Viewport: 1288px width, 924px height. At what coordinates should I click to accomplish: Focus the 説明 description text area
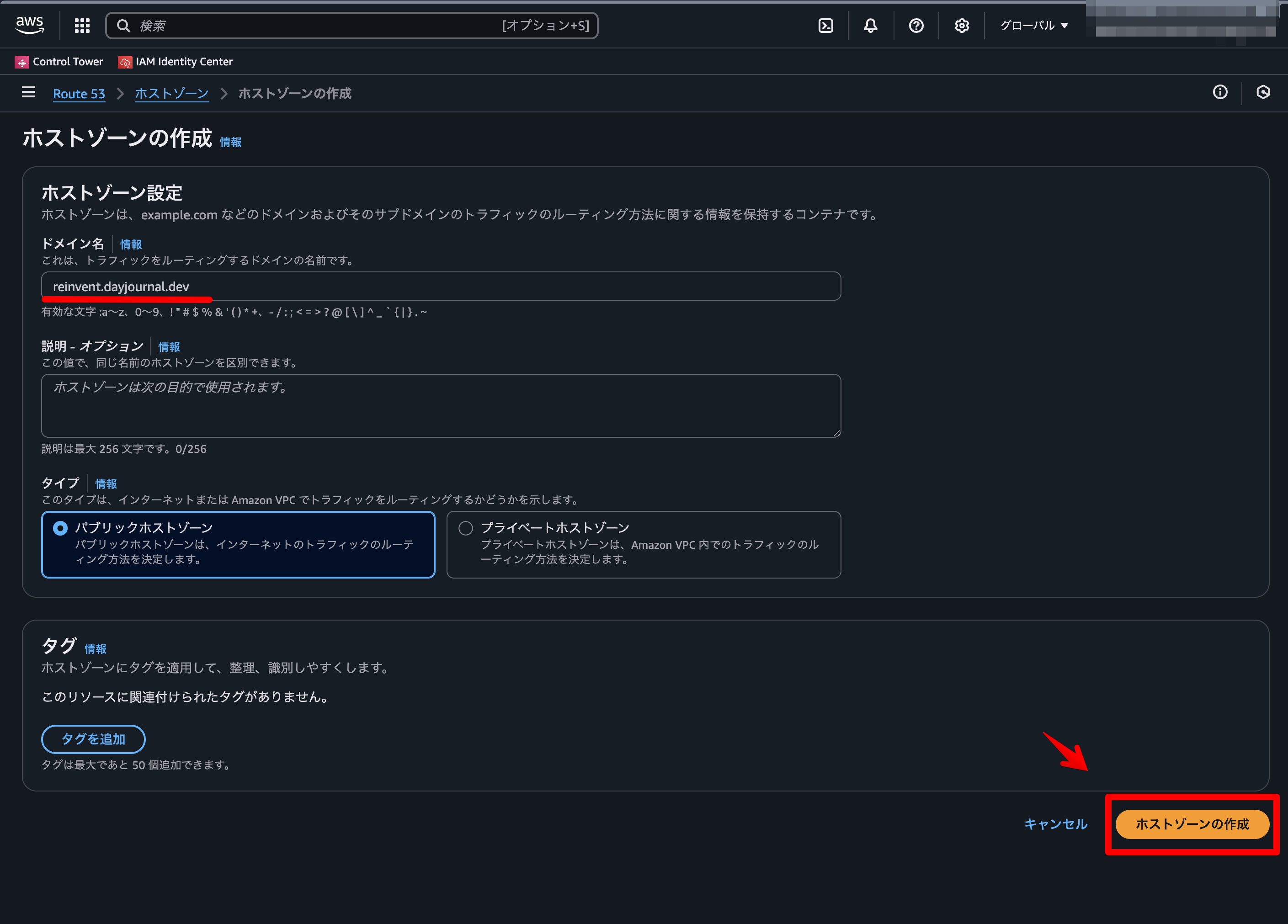[x=441, y=405]
